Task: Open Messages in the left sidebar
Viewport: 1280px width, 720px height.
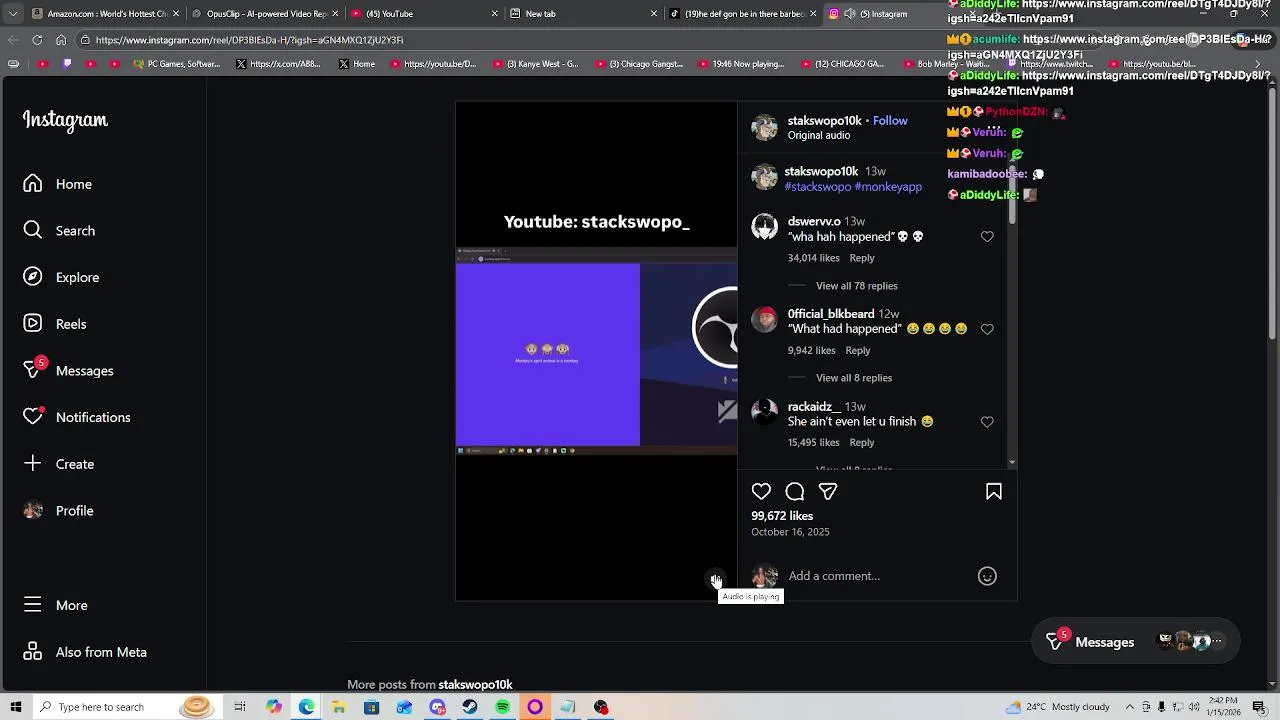Action: pyautogui.click(x=69, y=370)
